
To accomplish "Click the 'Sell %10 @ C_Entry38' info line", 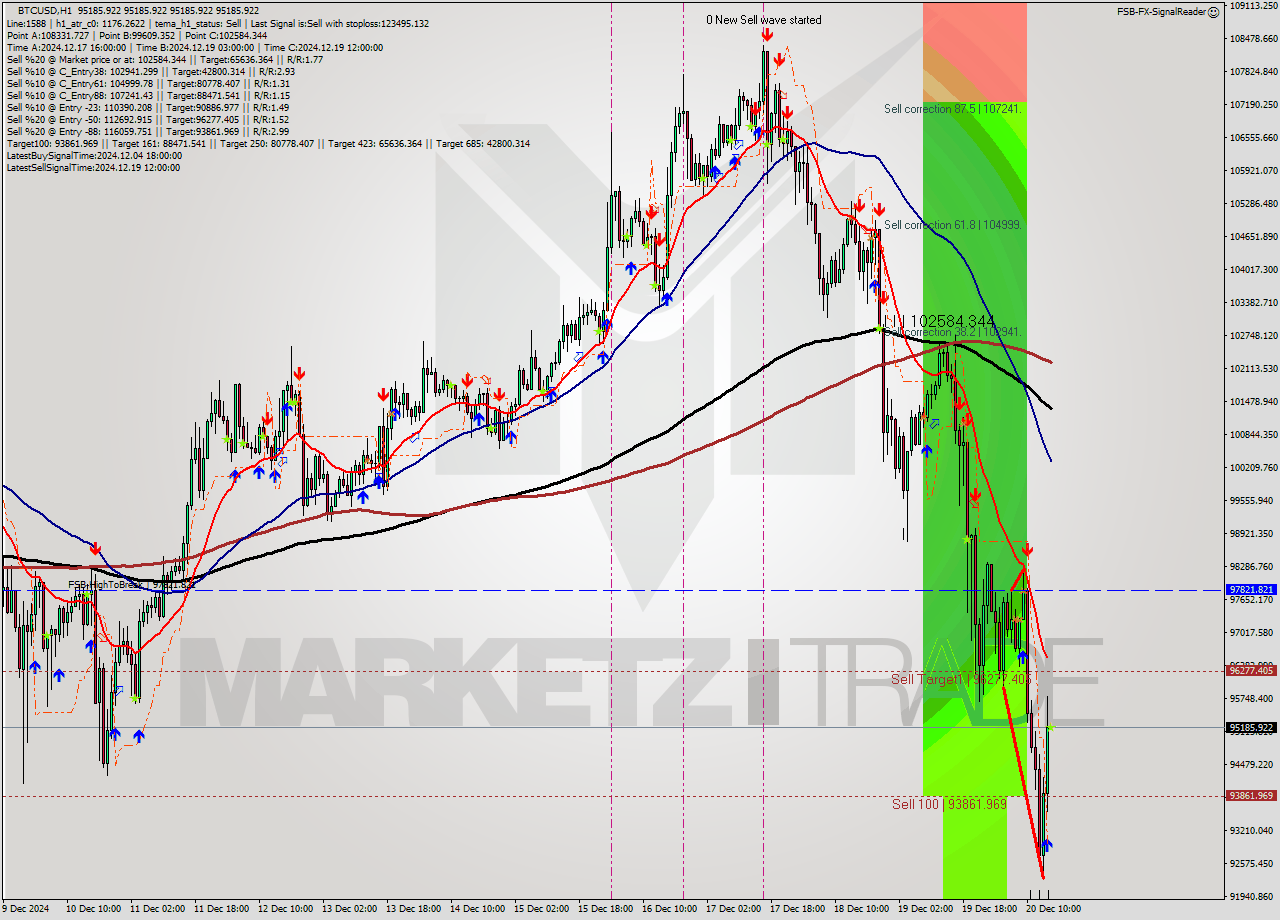I will click(150, 71).
